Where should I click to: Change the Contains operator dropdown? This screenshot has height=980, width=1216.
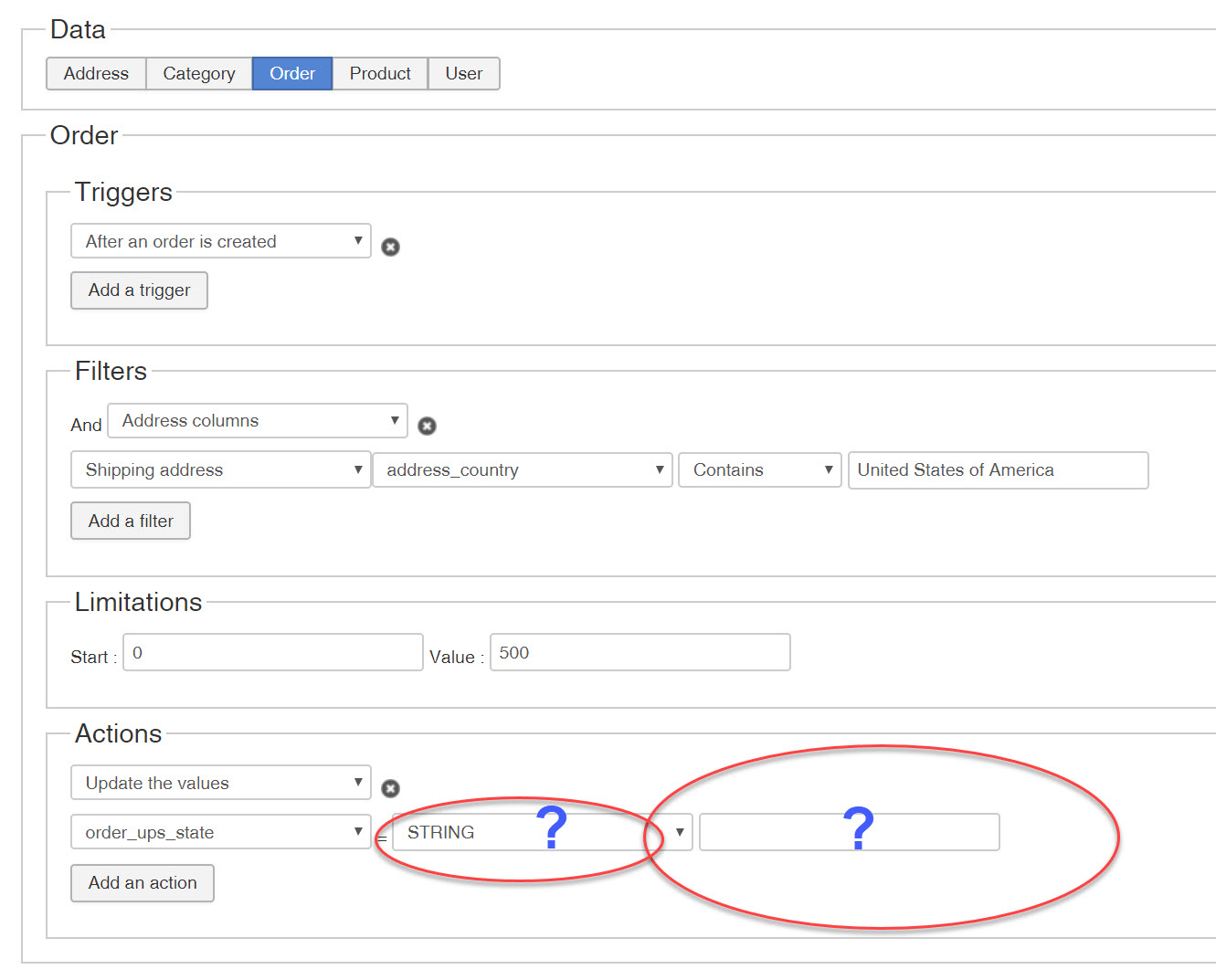pyautogui.click(x=759, y=469)
